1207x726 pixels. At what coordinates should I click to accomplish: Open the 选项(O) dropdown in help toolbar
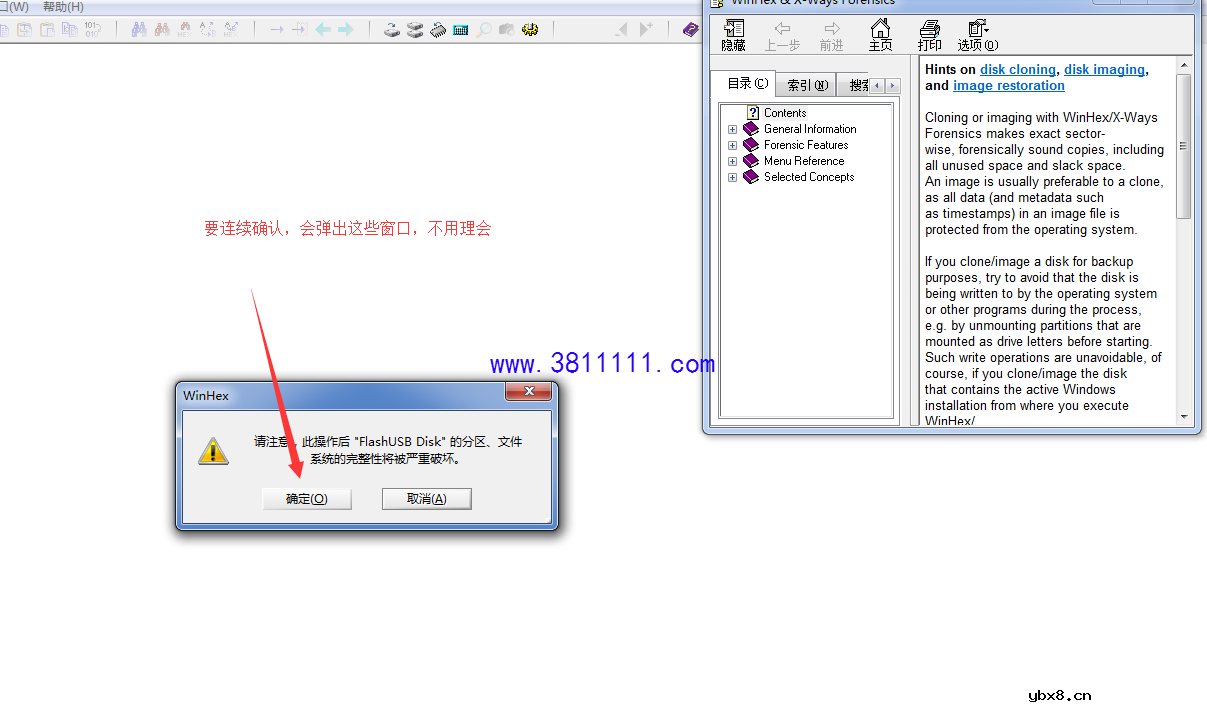pos(977,35)
